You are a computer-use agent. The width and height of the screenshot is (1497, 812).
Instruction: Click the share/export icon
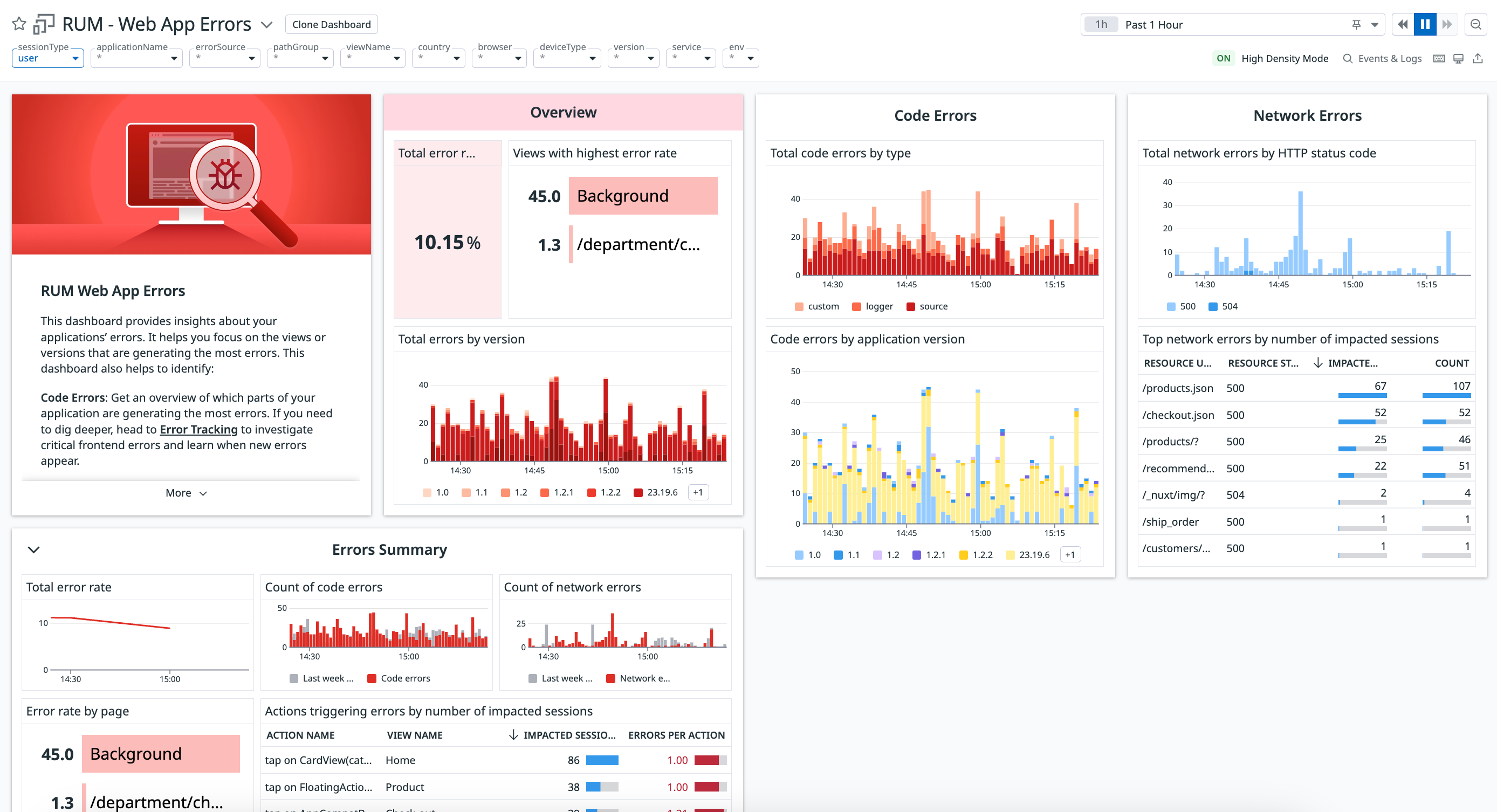(1478, 58)
